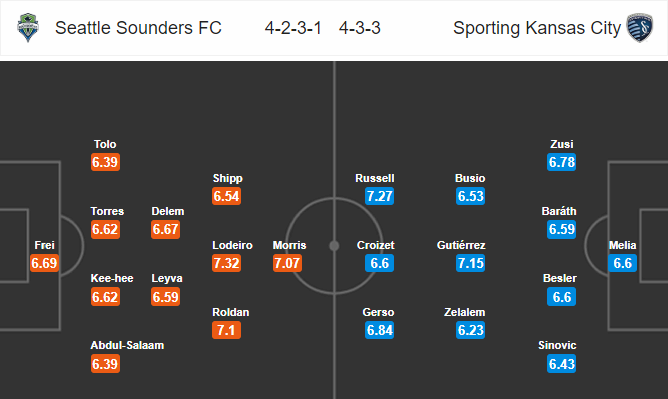
Task: Select the 4-2-3-1 formation label
Action: pyautogui.click(x=293, y=28)
